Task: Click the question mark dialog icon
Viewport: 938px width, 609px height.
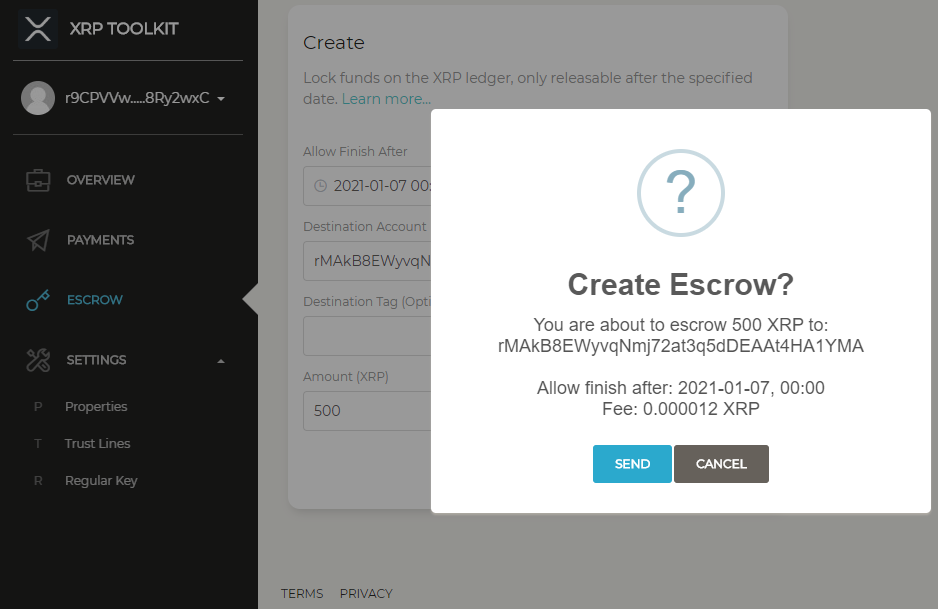Action: 680,193
